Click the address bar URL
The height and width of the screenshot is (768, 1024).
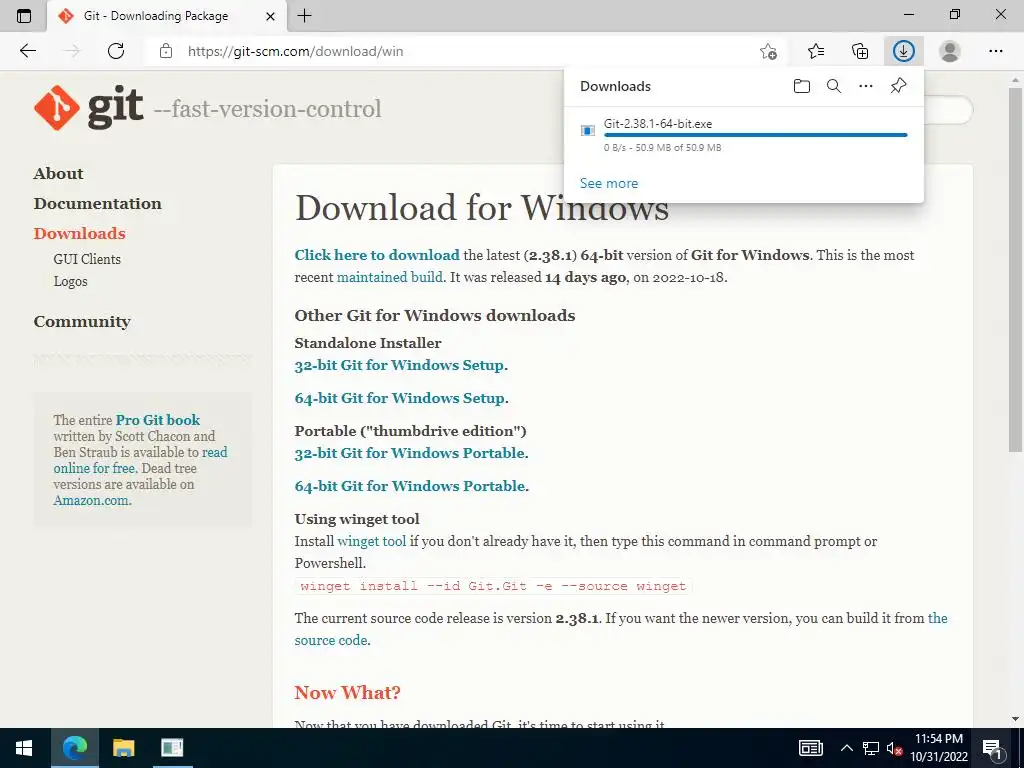[295, 51]
